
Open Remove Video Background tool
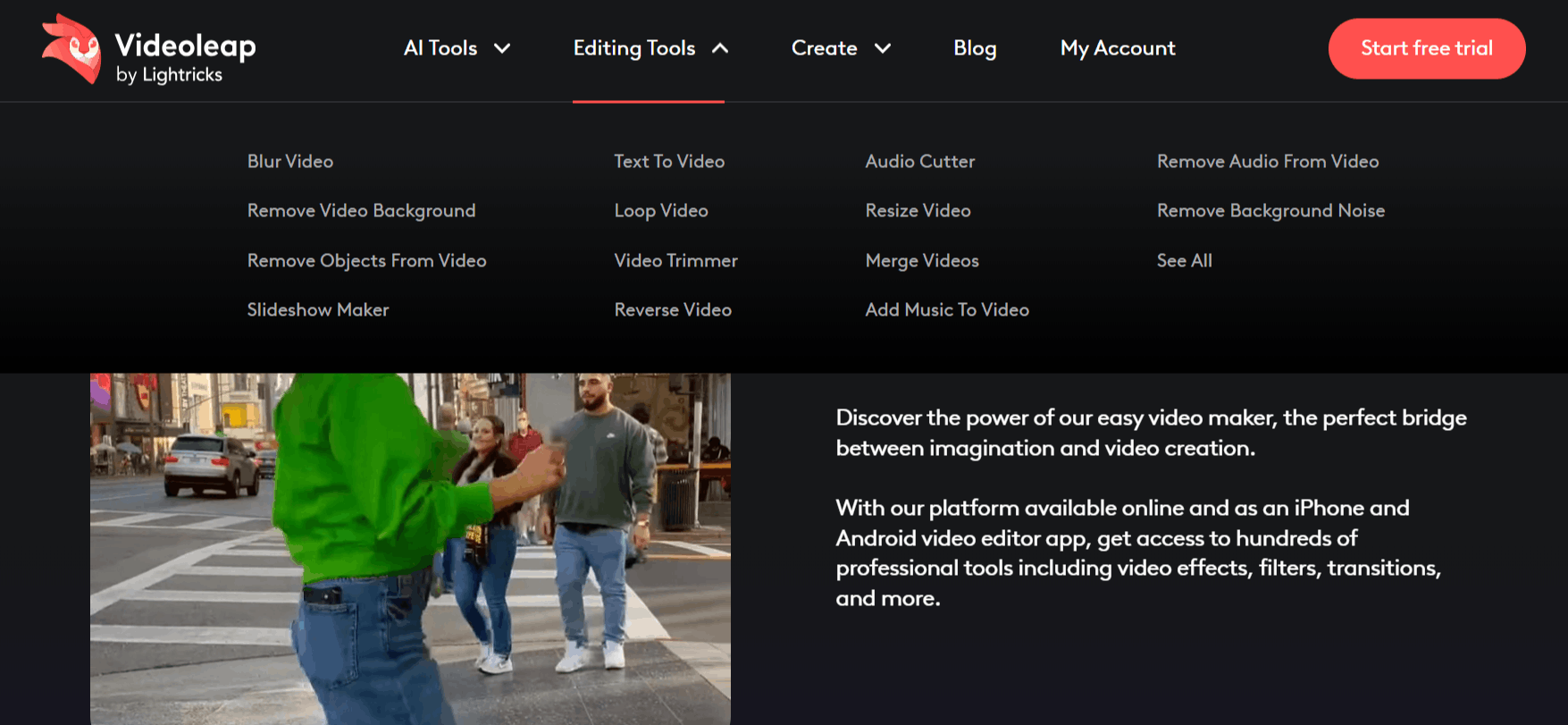click(x=362, y=211)
